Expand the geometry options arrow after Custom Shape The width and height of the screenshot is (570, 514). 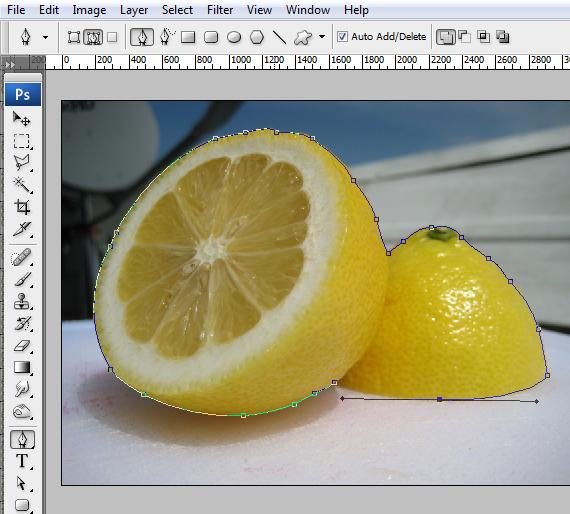322,37
